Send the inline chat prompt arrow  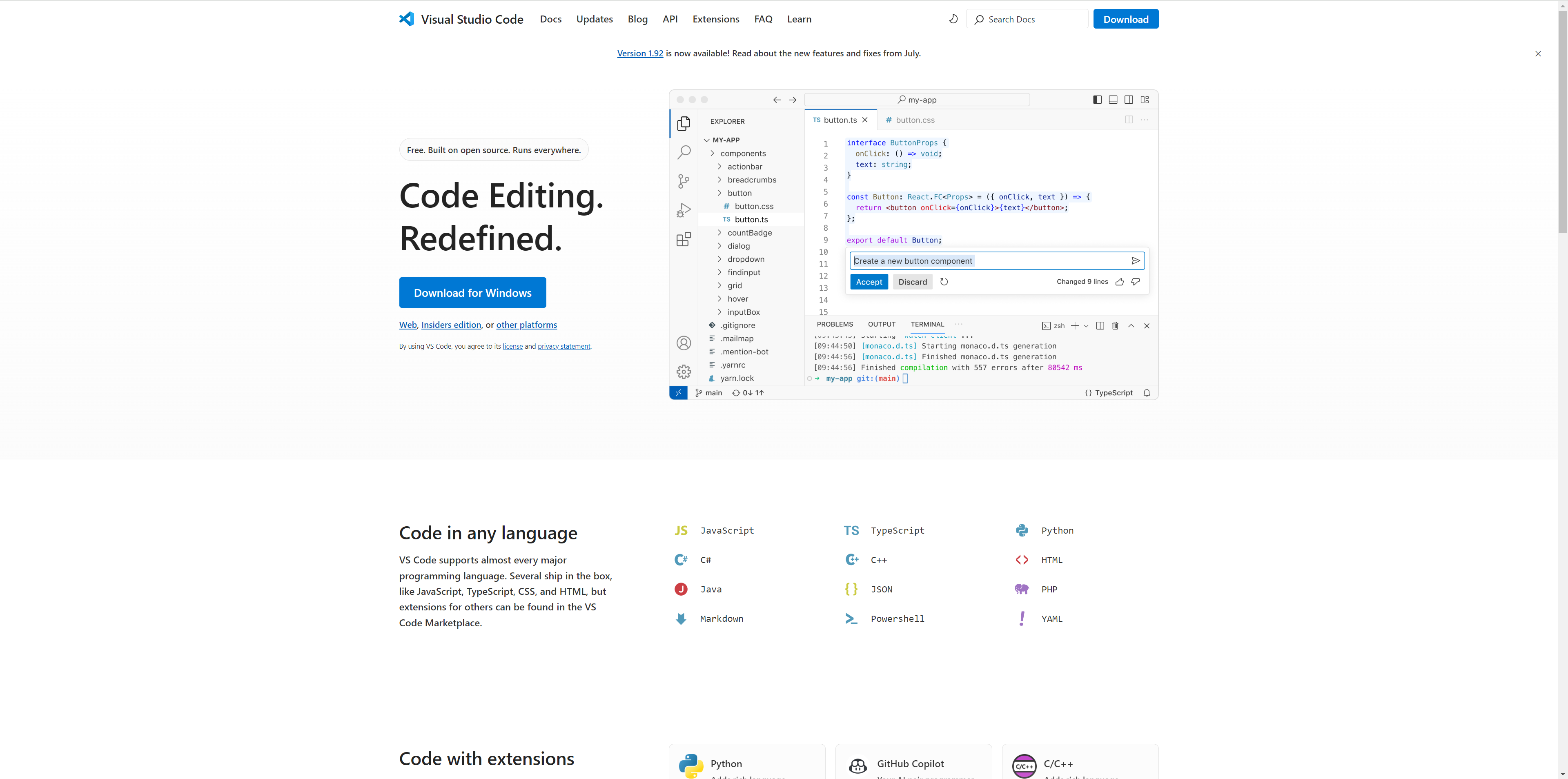pos(1135,261)
